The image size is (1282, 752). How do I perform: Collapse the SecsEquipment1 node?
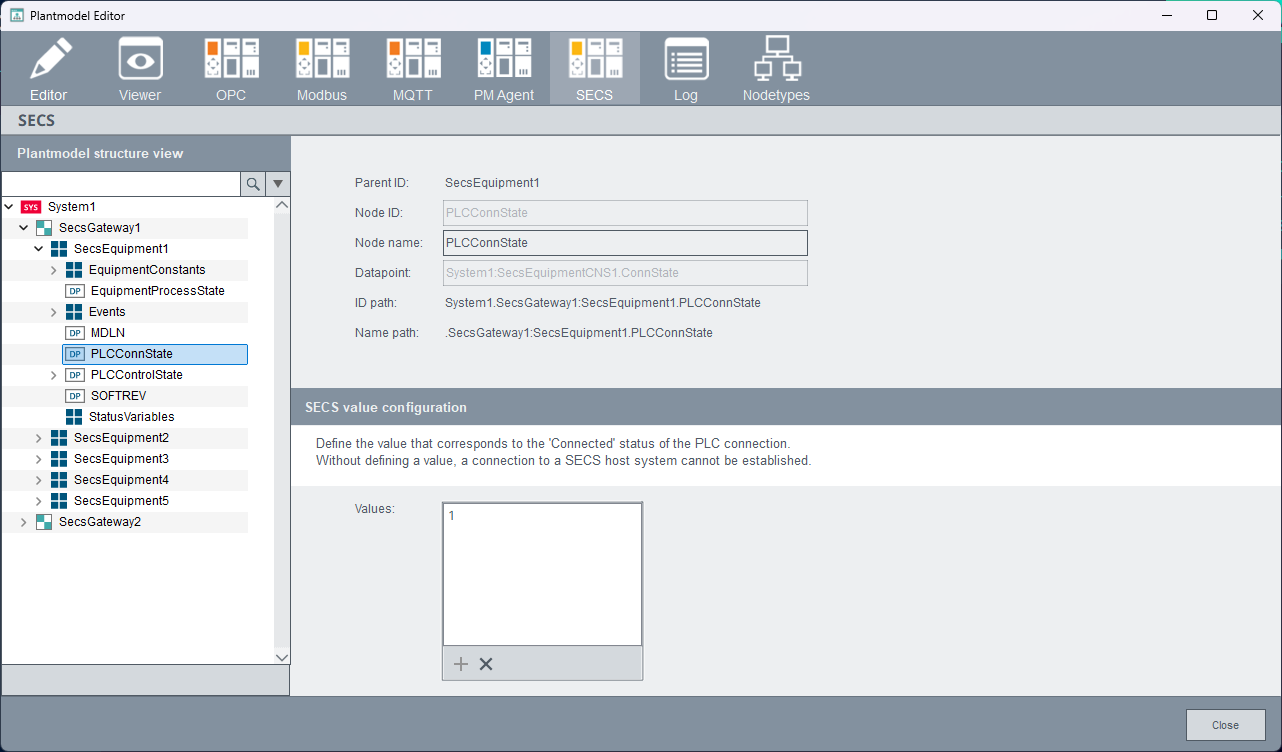[39, 249]
